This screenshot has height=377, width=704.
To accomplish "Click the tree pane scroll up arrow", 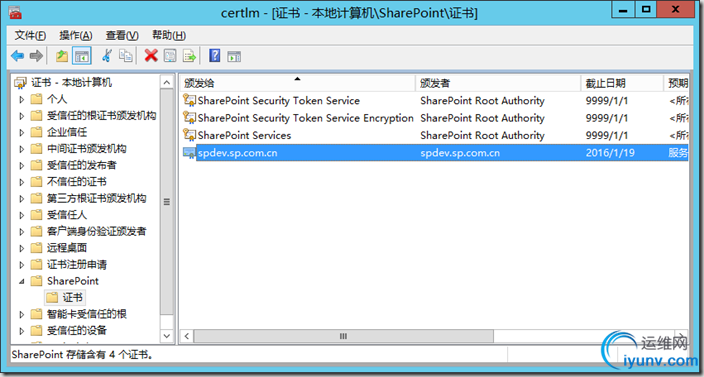I will pyautogui.click(x=167, y=83).
